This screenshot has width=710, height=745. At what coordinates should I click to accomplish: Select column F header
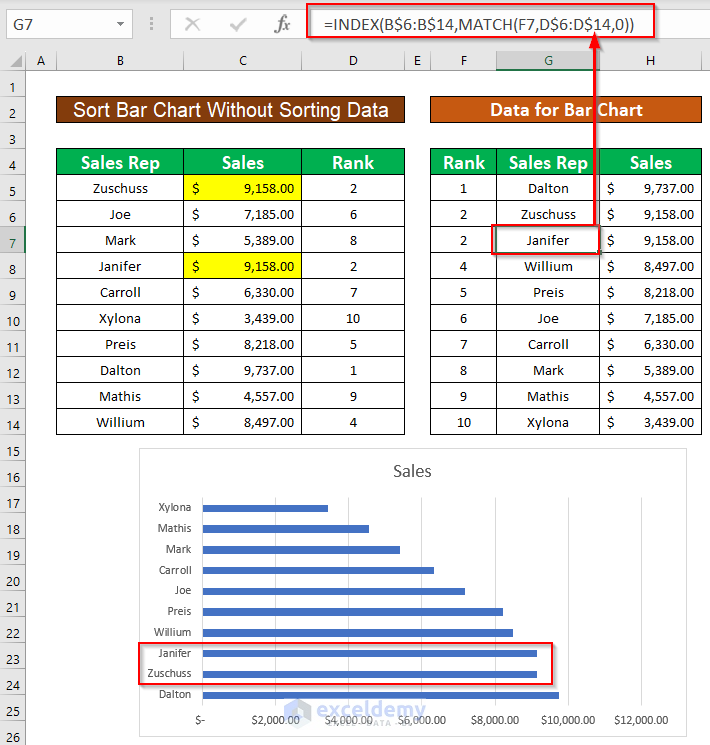(x=463, y=61)
